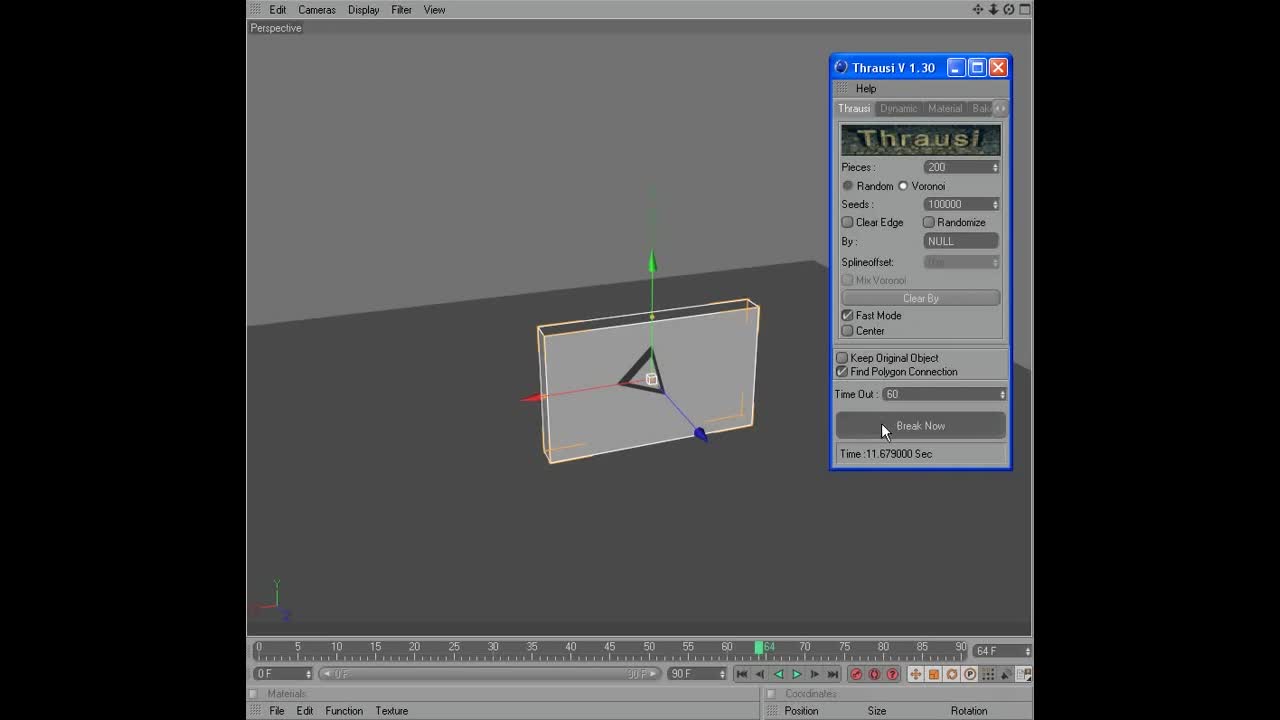Switch to the Material tab

coord(944,108)
